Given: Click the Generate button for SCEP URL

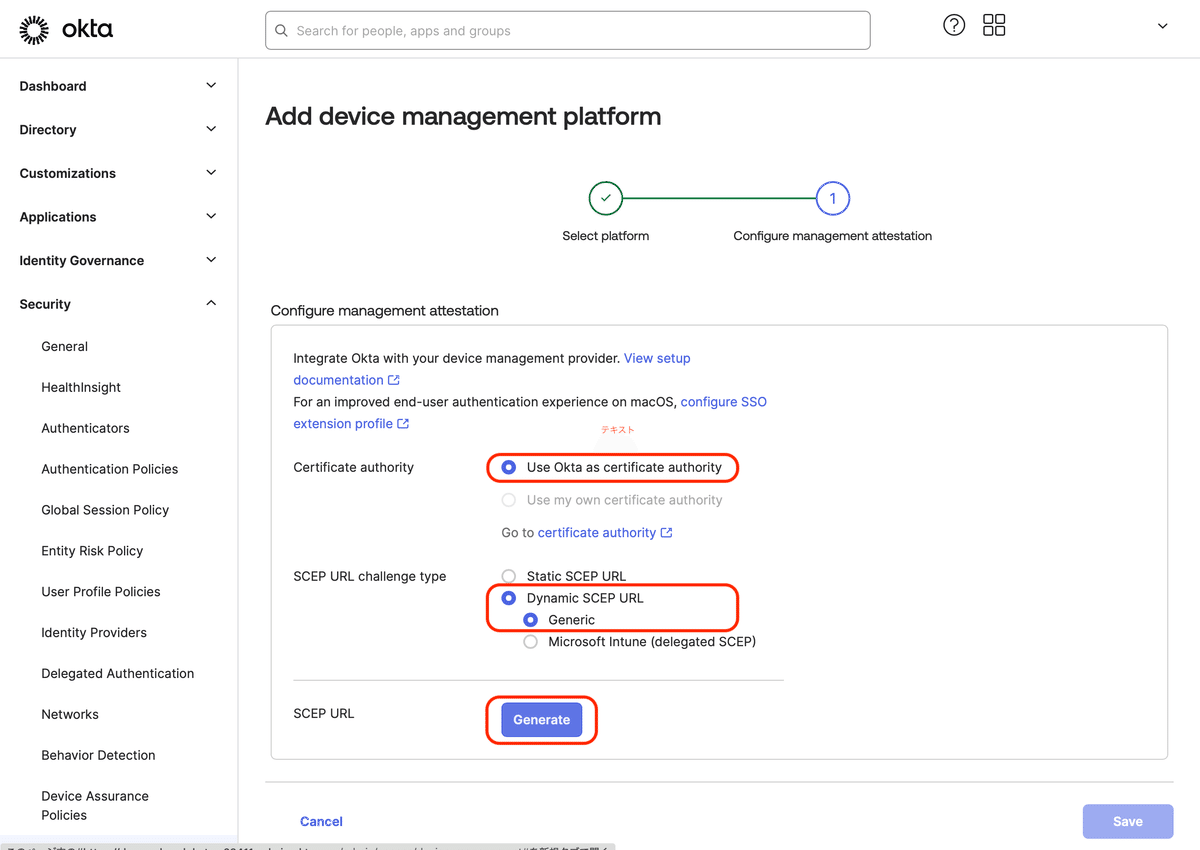Looking at the screenshot, I should pyautogui.click(x=541, y=719).
